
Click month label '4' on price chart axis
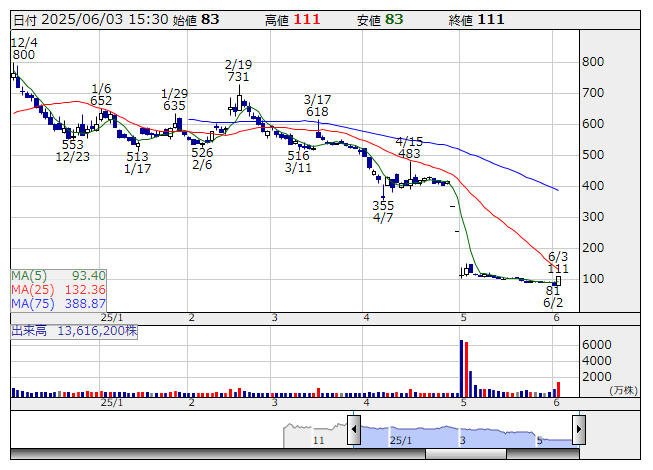(366, 318)
